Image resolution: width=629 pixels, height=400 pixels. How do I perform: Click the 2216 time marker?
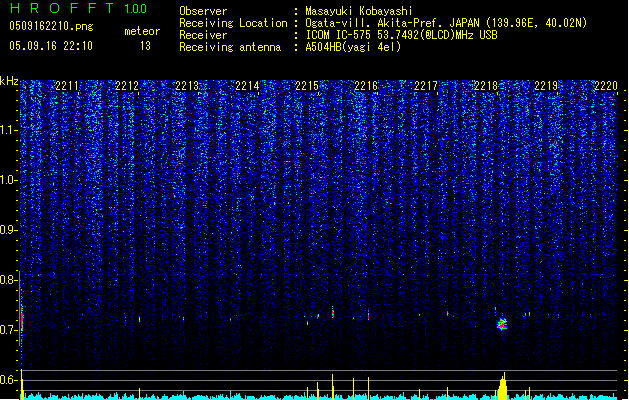coord(366,85)
